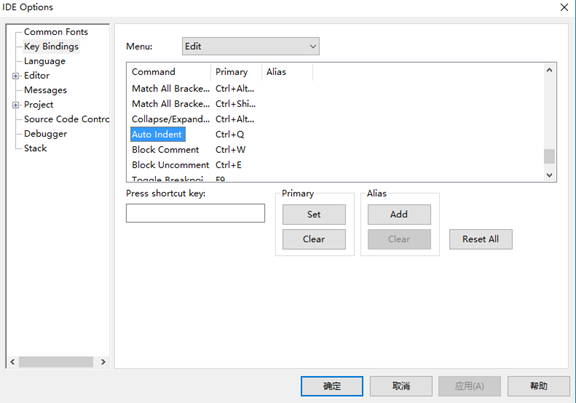Image resolution: width=576 pixels, height=403 pixels.
Task: Select Block Comment command row
Action: [x=336, y=150]
